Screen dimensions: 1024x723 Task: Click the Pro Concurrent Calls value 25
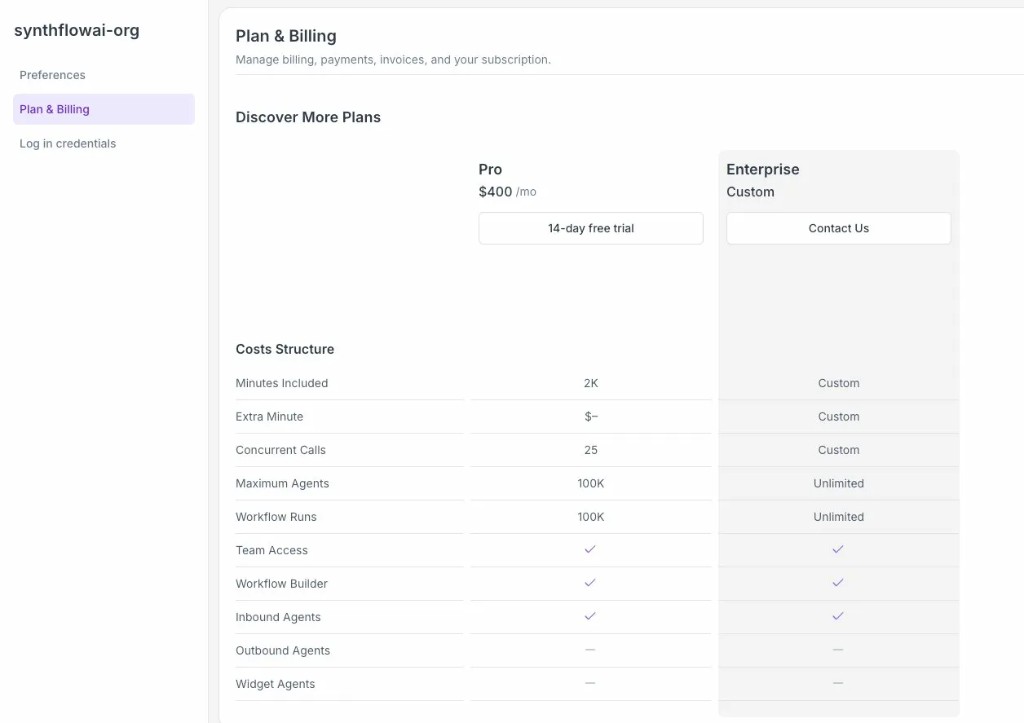point(590,450)
